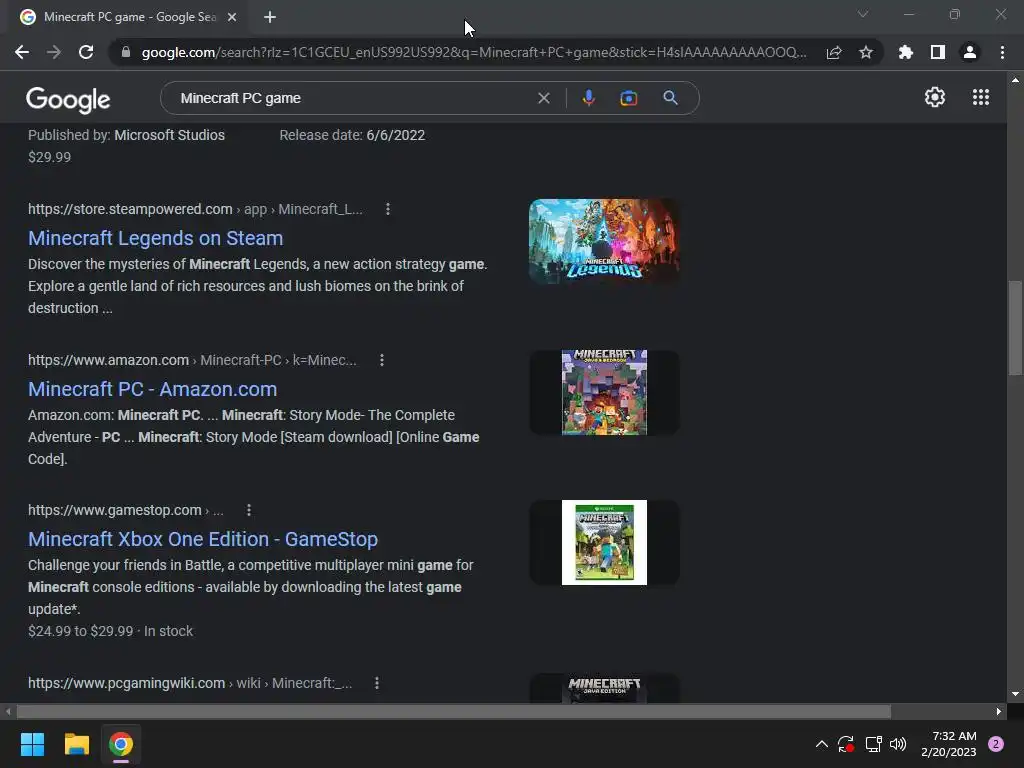Click scroll down arrow on vertical scrollbar

[x=1015, y=694]
